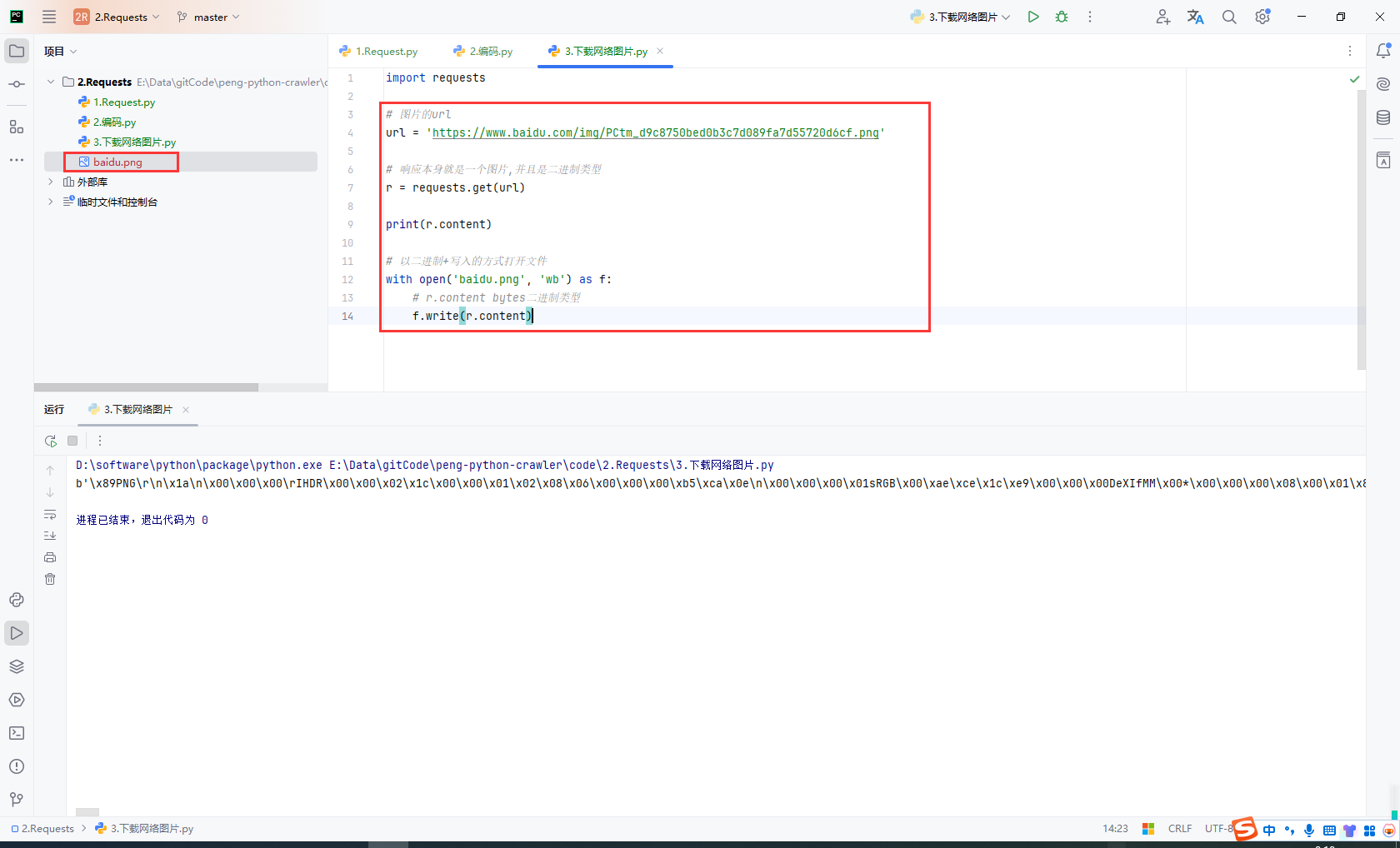
Task: Open the Problems tool window
Action: click(17, 766)
